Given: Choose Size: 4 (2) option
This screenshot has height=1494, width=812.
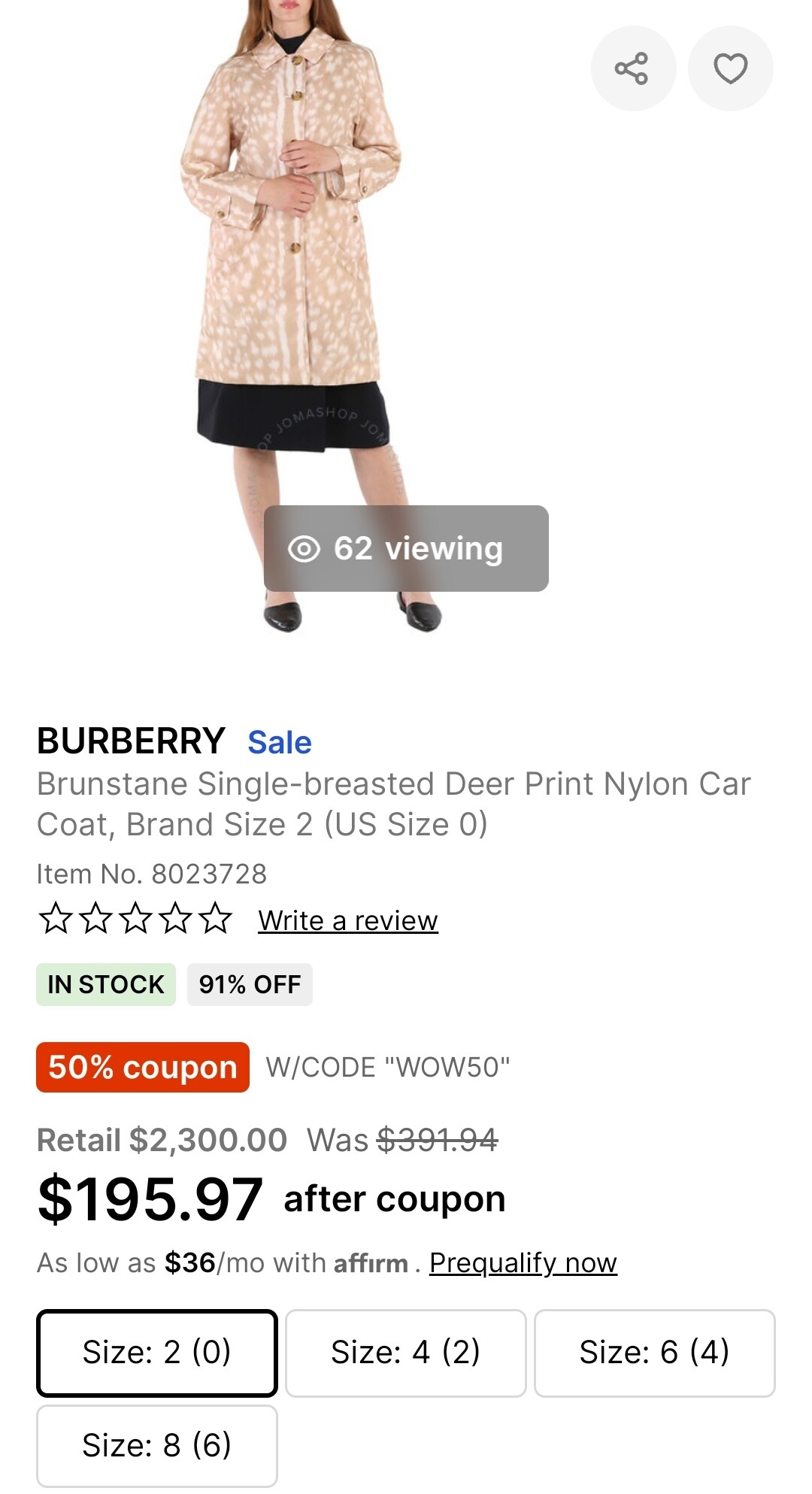Looking at the screenshot, I should point(405,1353).
